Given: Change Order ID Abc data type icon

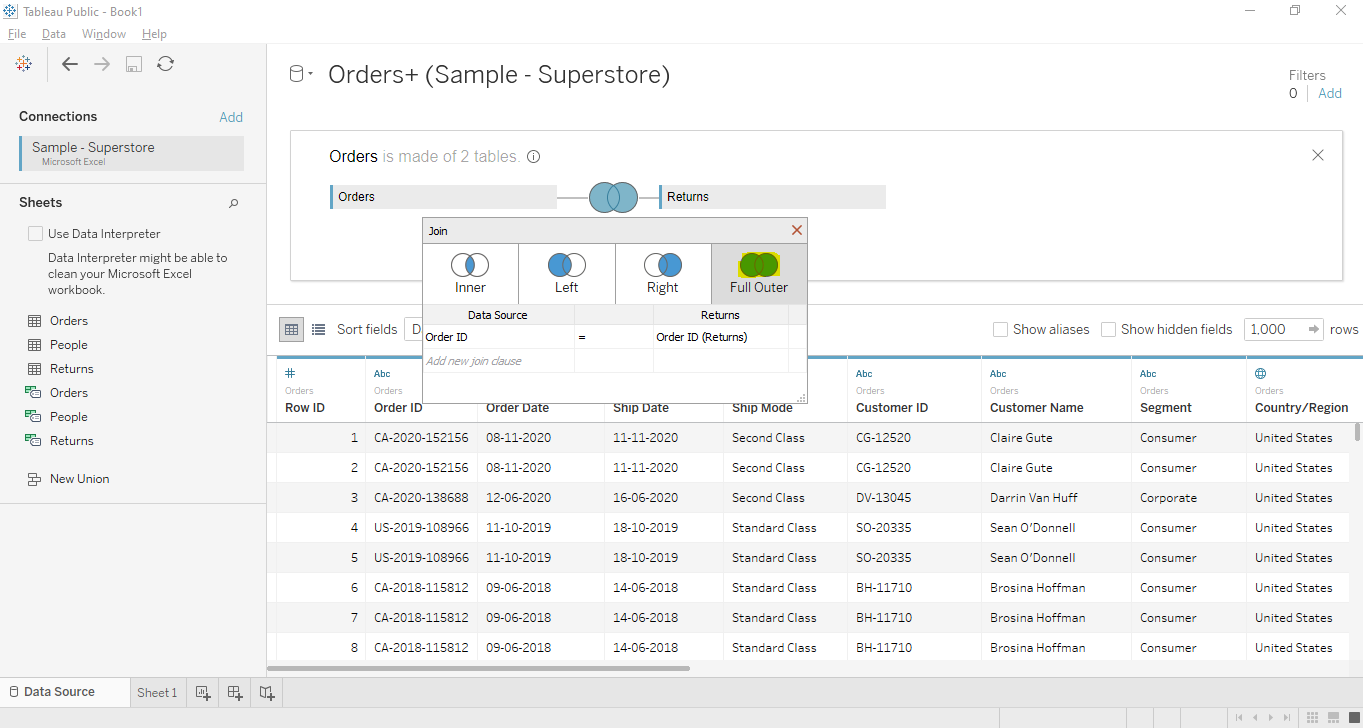Looking at the screenshot, I should pos(382,373).
